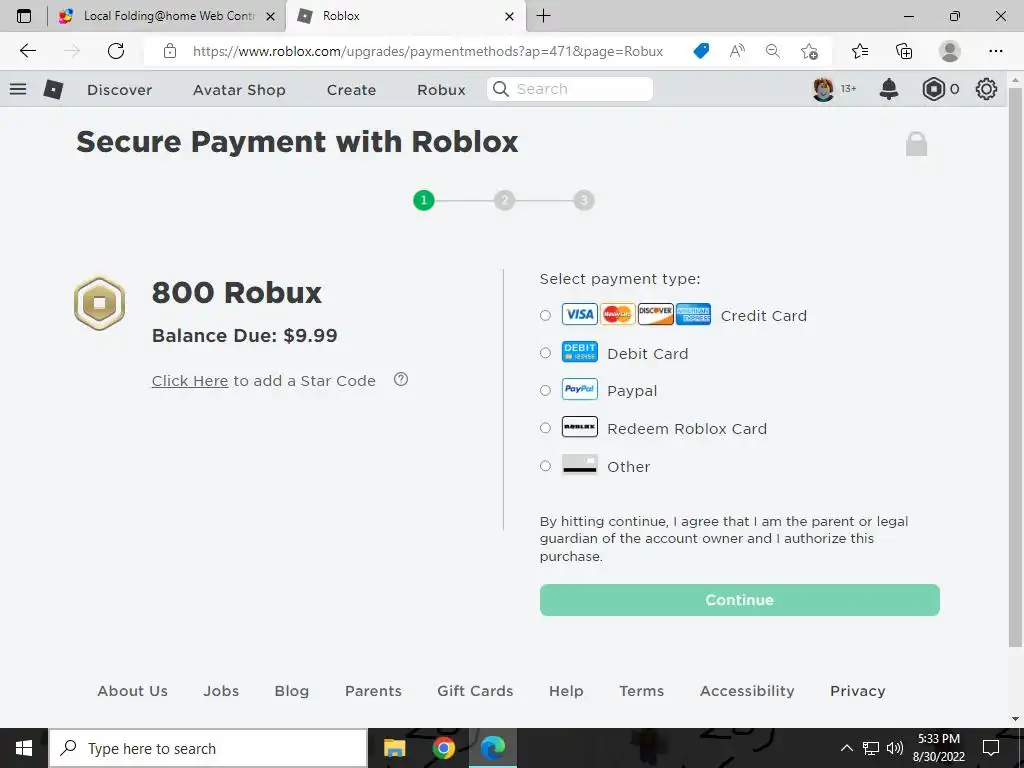Close the Roblox tab
Image resolution: width=1024 pixels, height=768 pixels.
pyautogui.click(x=509, y=16)
